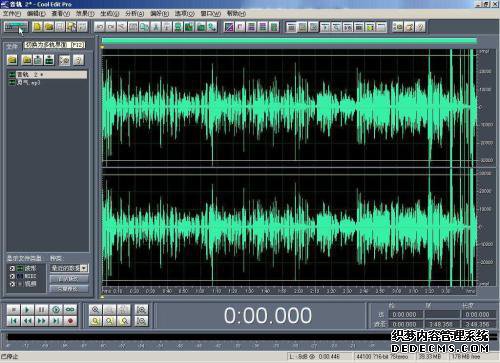Open the 效果 (Effects) menu
Image resolution: width=500 pixels, height=363 pixels.
(85, 13)
